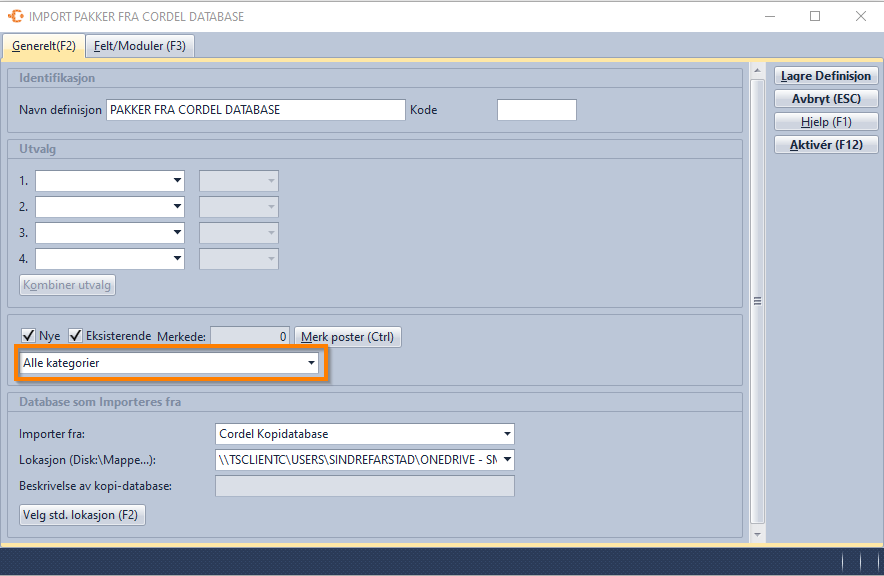Open the Utvalg 4 dropdown
The height and width of the screenshot is (576, 884).
tap(110, 259)
